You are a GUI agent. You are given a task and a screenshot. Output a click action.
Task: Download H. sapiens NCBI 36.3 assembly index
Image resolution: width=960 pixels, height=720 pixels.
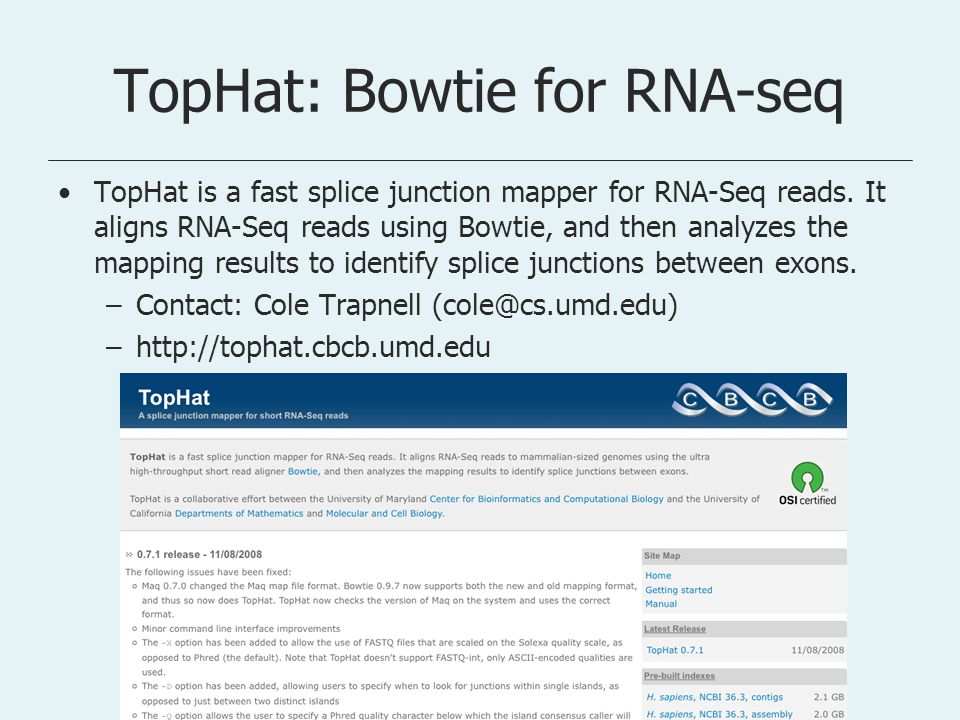click(x=719, y=714)
